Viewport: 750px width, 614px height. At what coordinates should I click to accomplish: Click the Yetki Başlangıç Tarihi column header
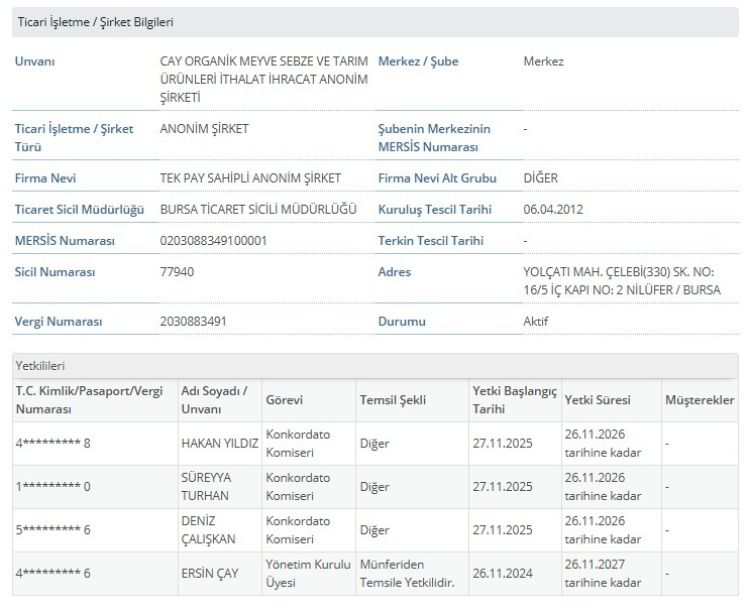click(x=513, y=400)
